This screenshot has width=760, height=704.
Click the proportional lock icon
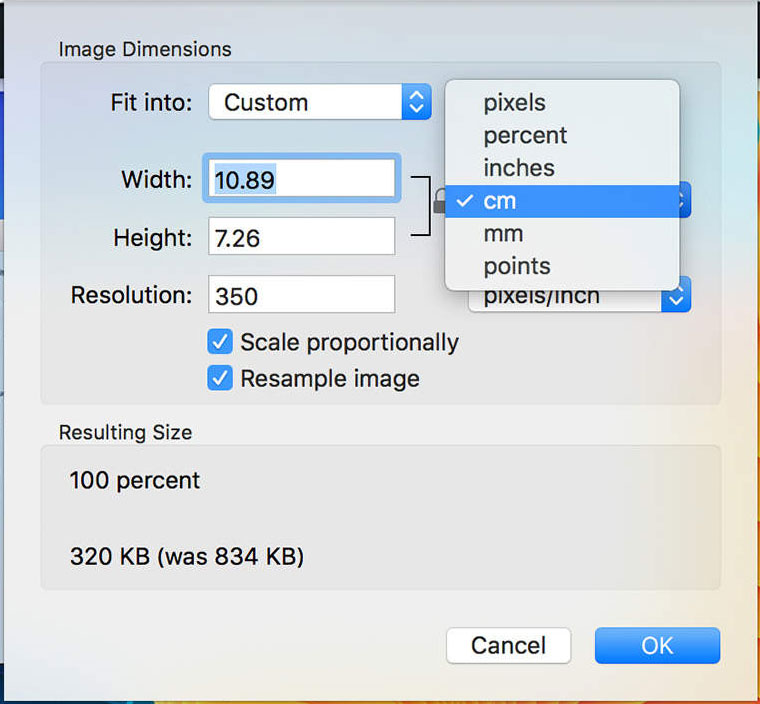439,205
